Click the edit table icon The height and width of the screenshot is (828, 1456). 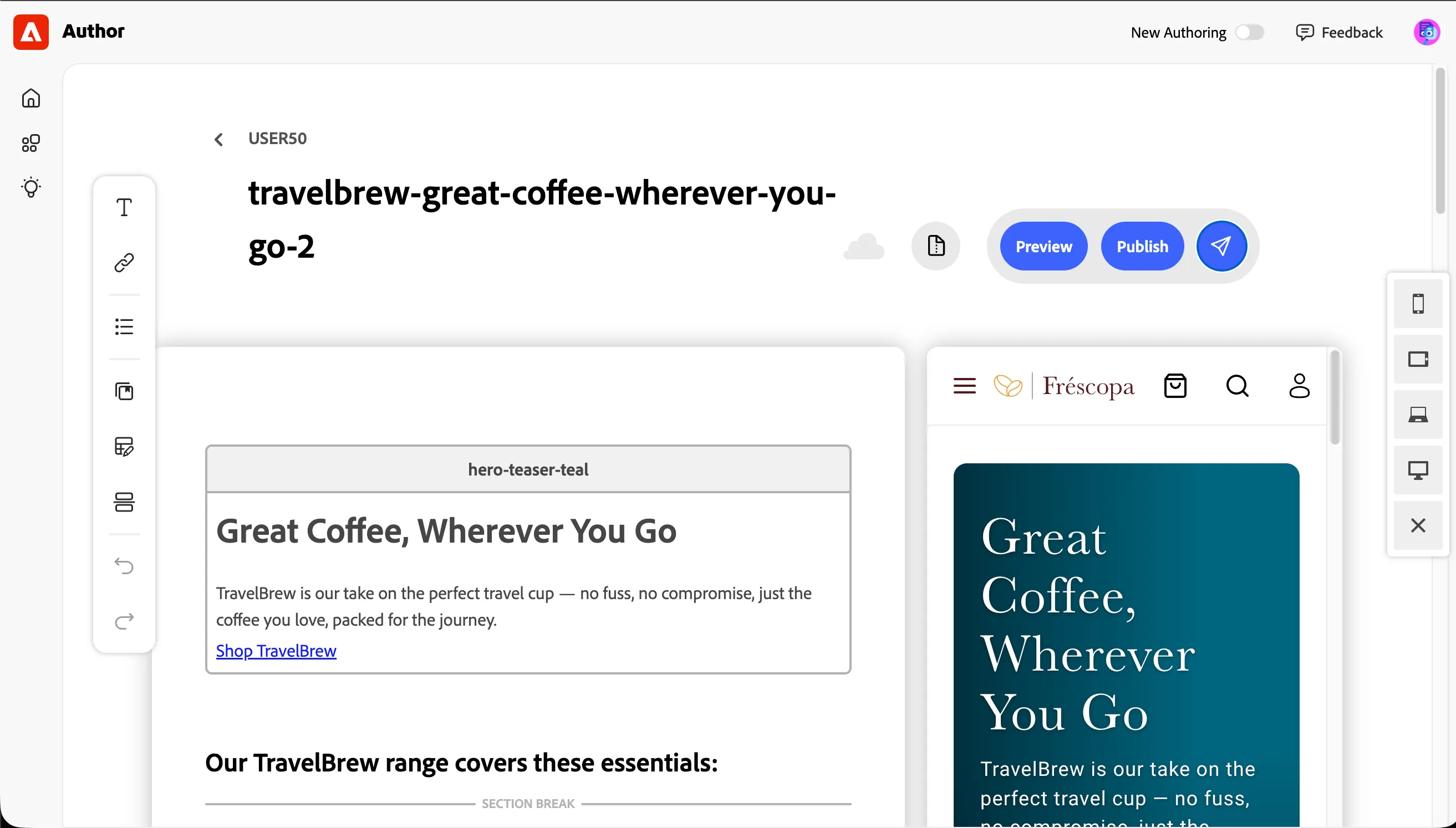pos(124,446)
